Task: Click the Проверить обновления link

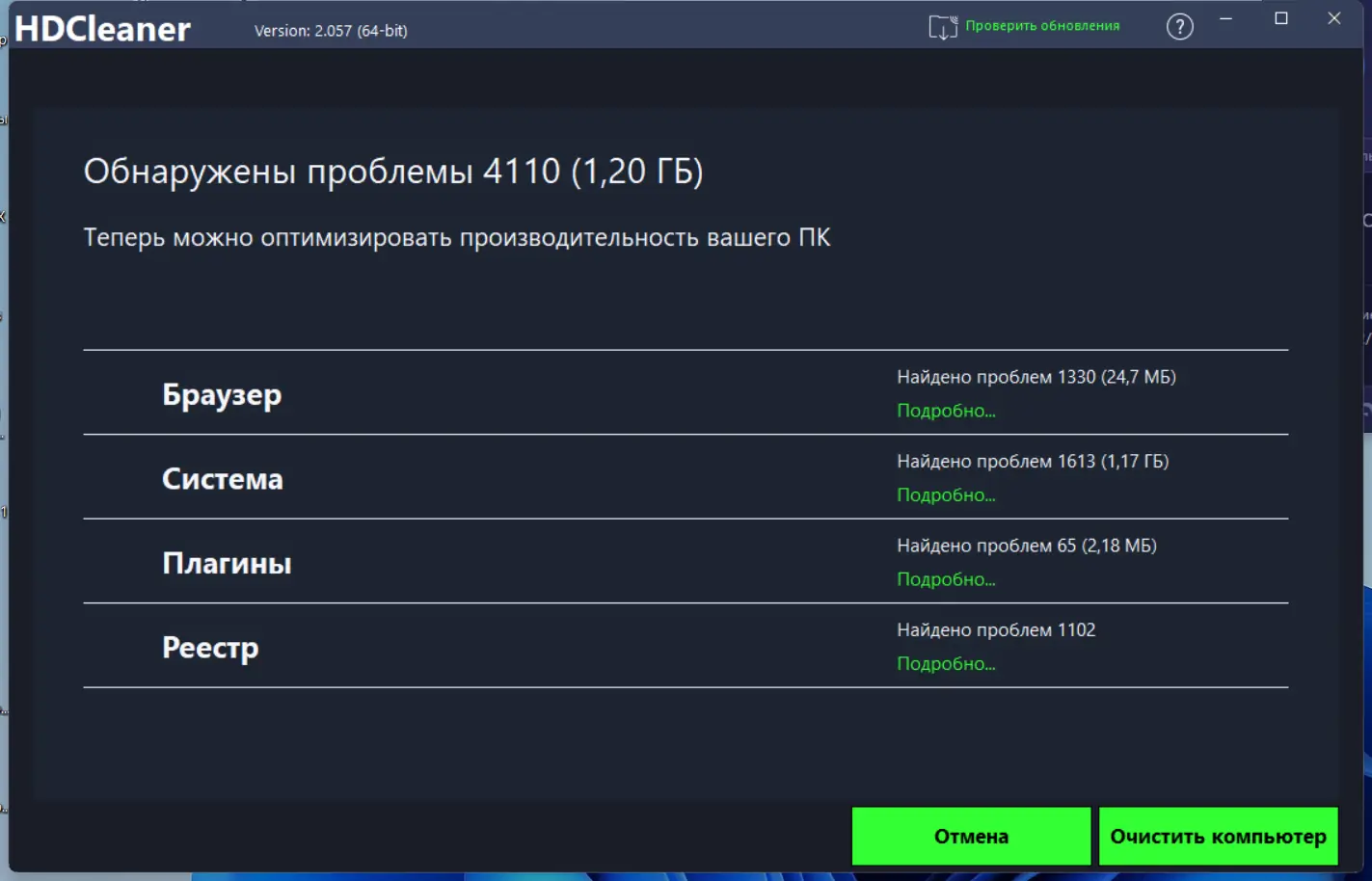Action: 1042,26
